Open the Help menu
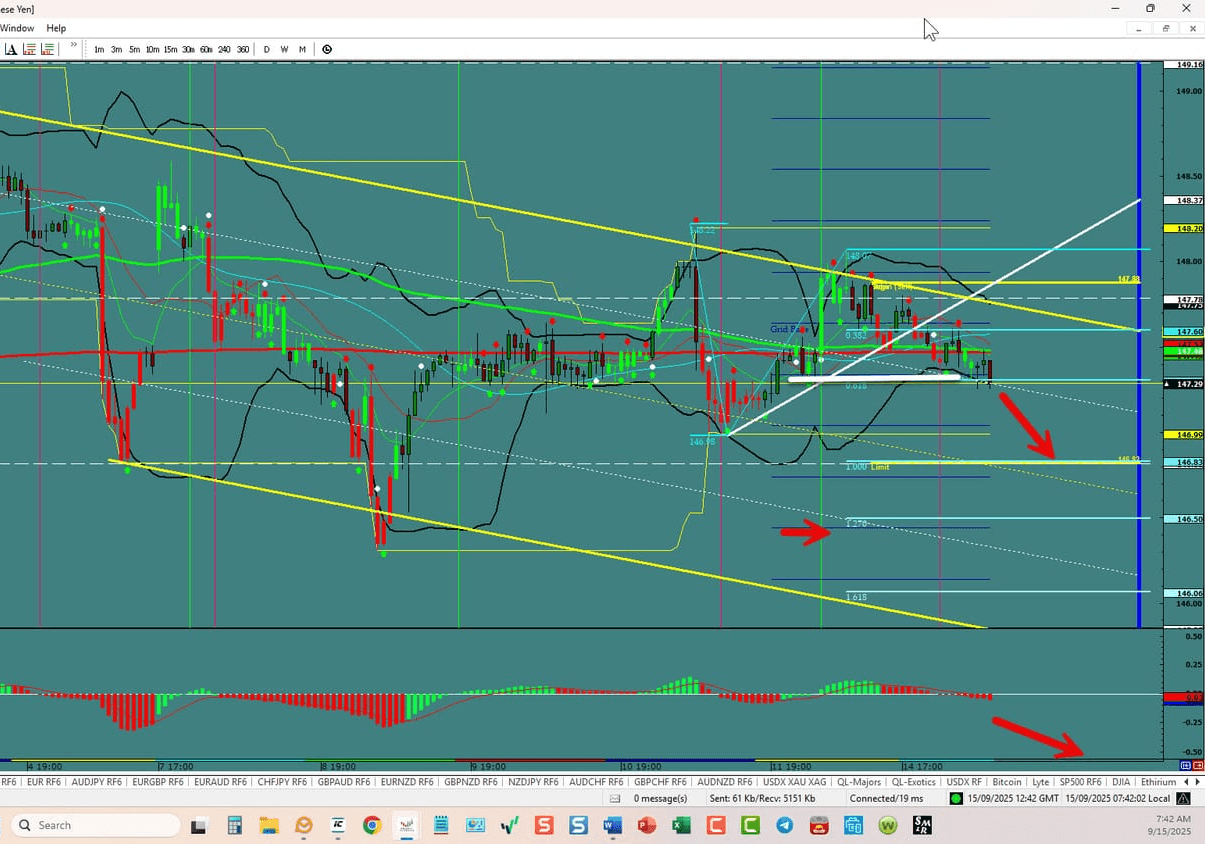The width and height of the screenshot is (1205, 844). pos(56,28)
